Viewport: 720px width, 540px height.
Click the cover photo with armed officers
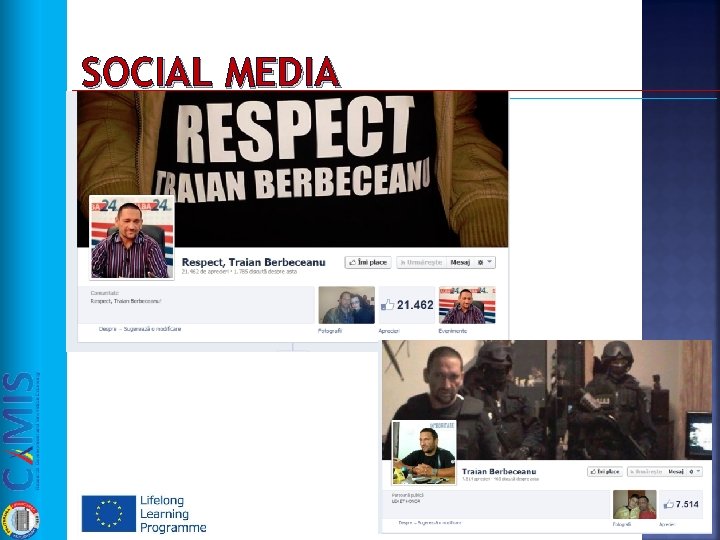pos(547,399)
